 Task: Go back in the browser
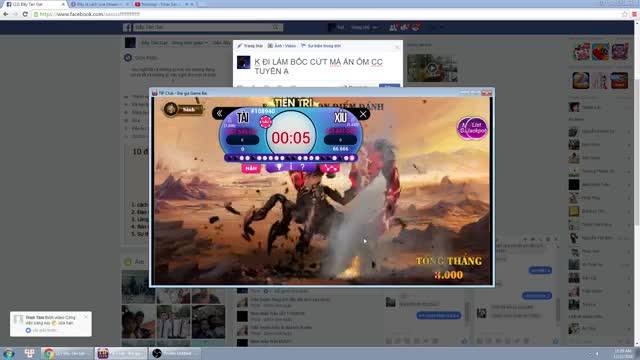click(x=5, y=14)
